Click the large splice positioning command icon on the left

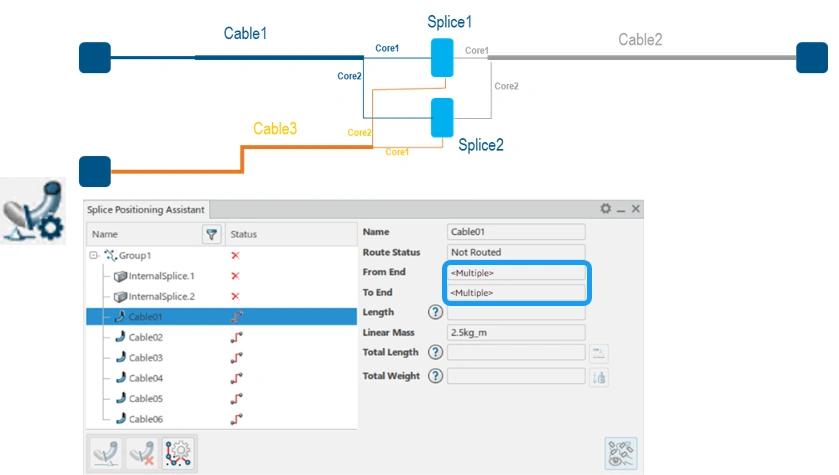click(x=33, y=211)
